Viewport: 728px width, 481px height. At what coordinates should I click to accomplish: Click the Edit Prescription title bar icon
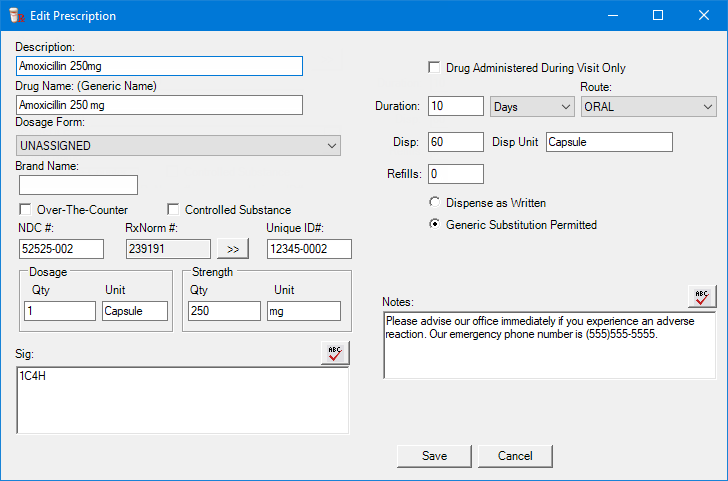coord(15,16)
